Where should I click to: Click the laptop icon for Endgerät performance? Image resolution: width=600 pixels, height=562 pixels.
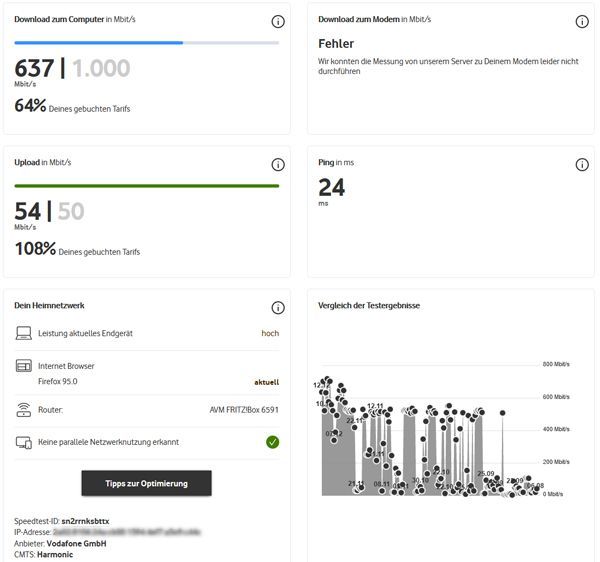tap(24, 333)
